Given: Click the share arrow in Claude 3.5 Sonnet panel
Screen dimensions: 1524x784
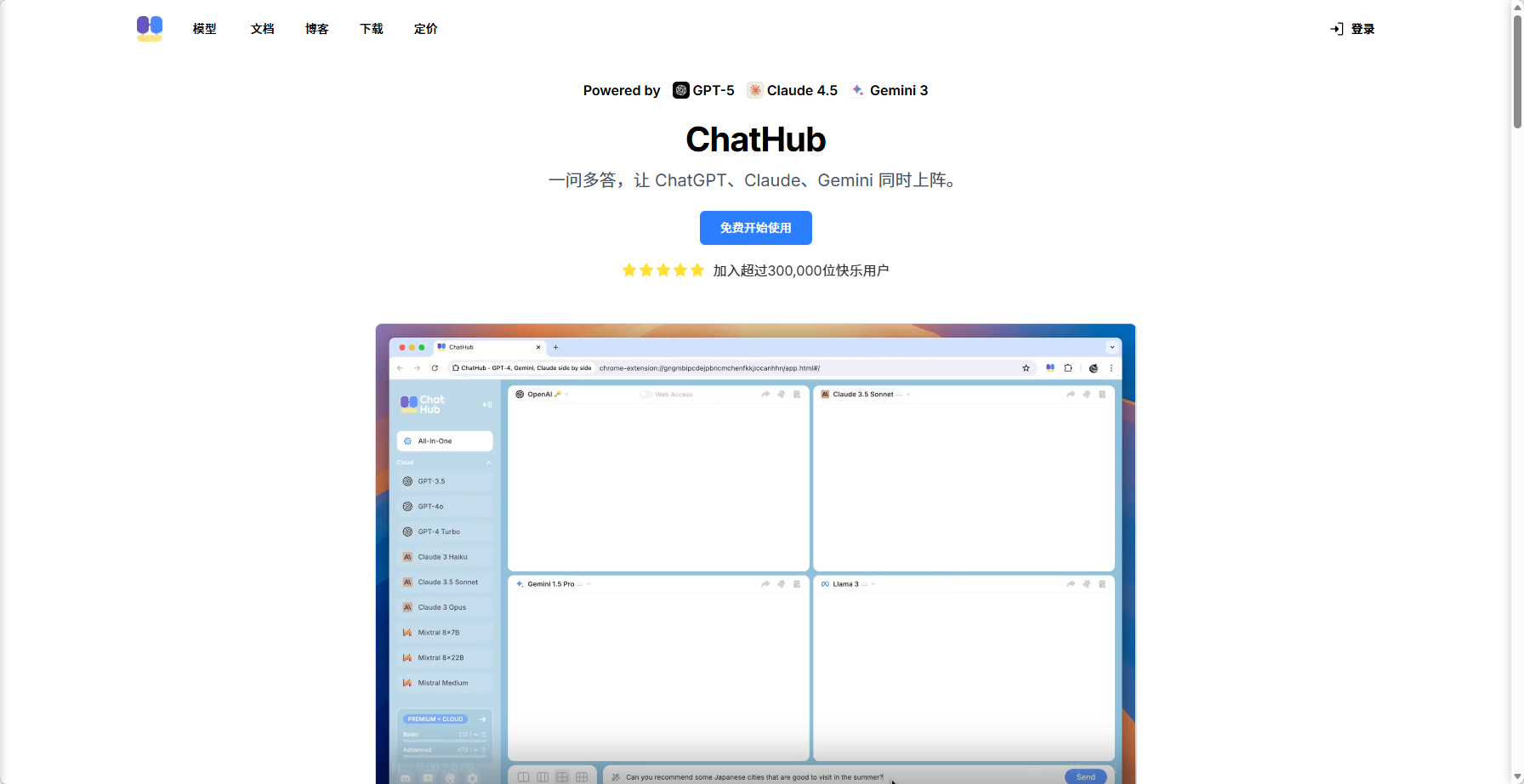Looking at the screenshot, I should coord(1071,395).
